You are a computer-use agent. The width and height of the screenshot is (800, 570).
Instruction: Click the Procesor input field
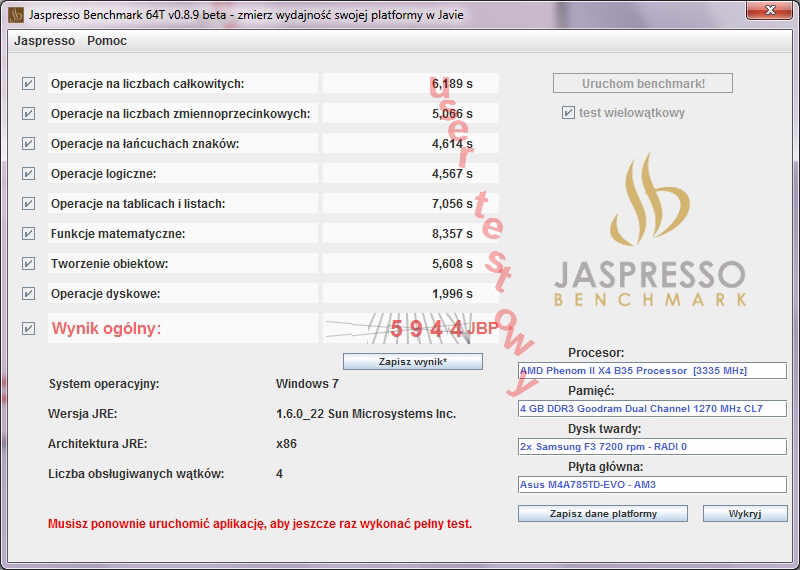652,370
